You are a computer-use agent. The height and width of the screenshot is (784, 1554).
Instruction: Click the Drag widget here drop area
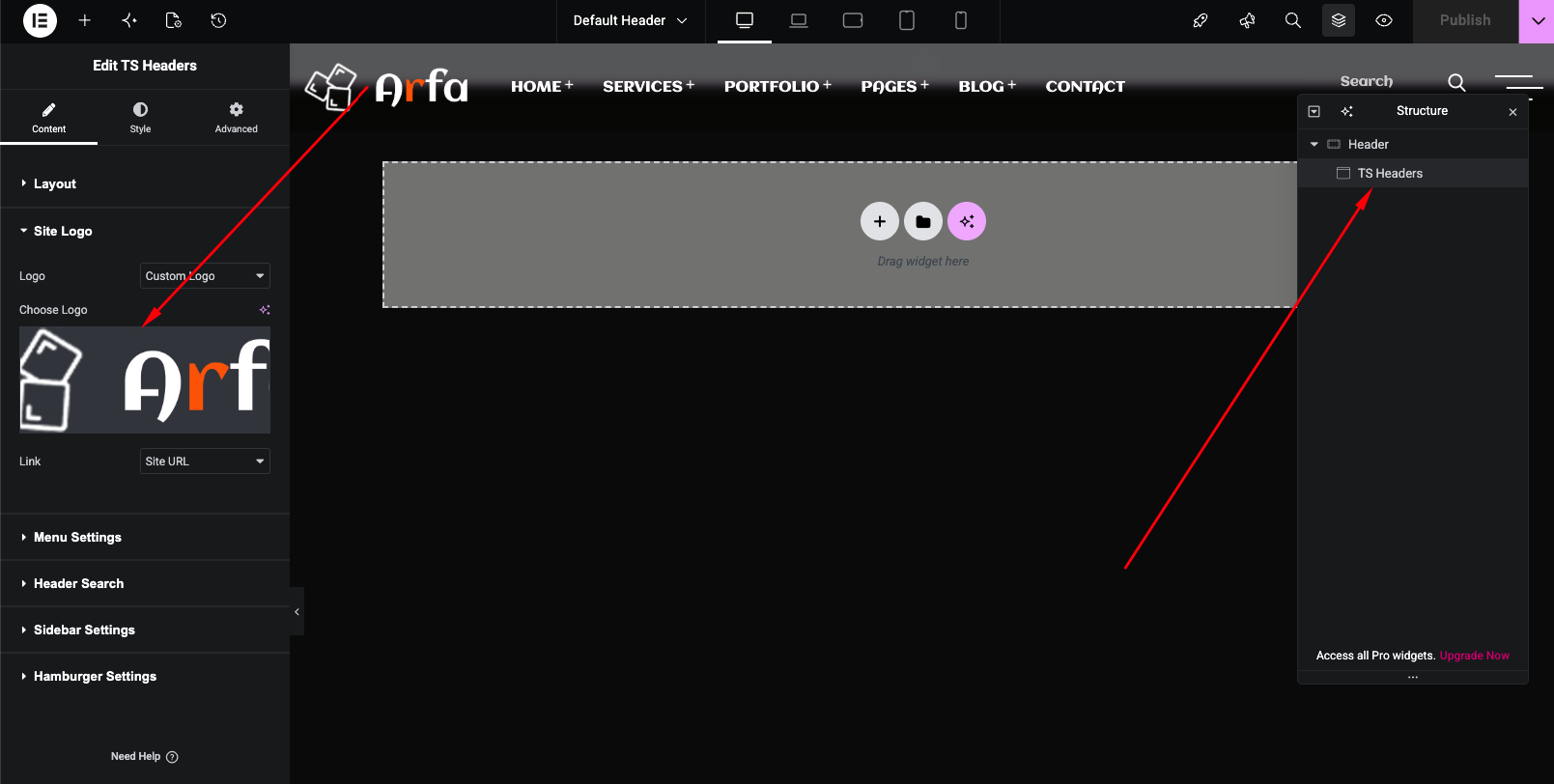coord(922,262)
